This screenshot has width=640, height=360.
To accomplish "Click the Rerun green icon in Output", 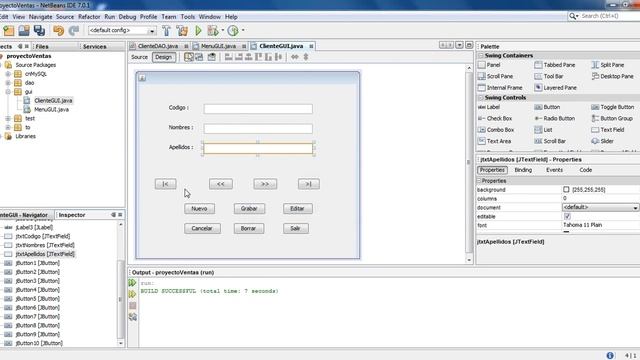I will tap(132, 282).
